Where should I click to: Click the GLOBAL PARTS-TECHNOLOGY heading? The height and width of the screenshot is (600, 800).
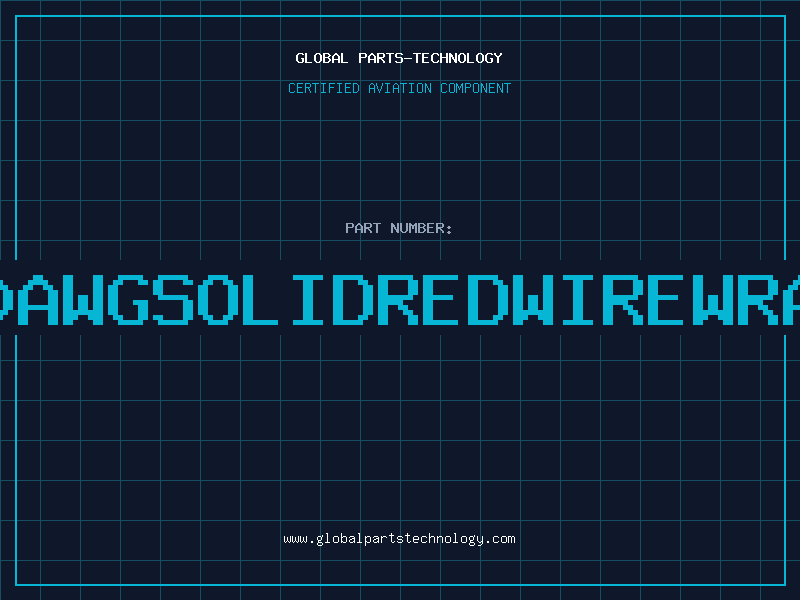pyautogui.click(x=399, y=58)
